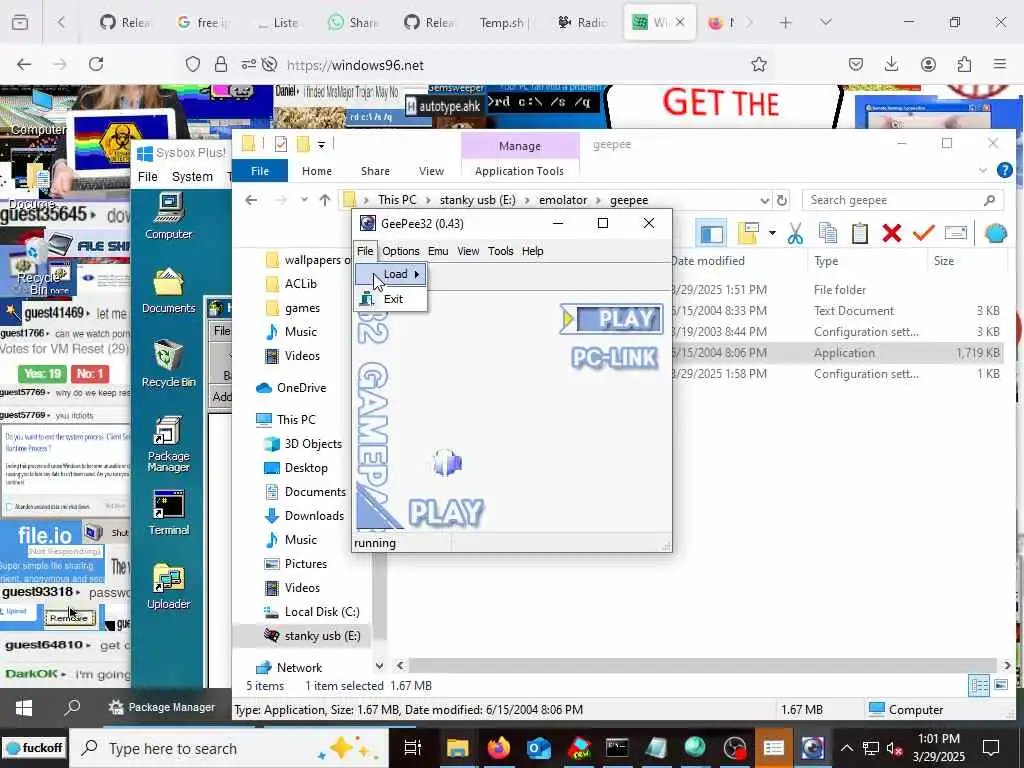Open the Tools menu in GeePee32

coord(500,251)
